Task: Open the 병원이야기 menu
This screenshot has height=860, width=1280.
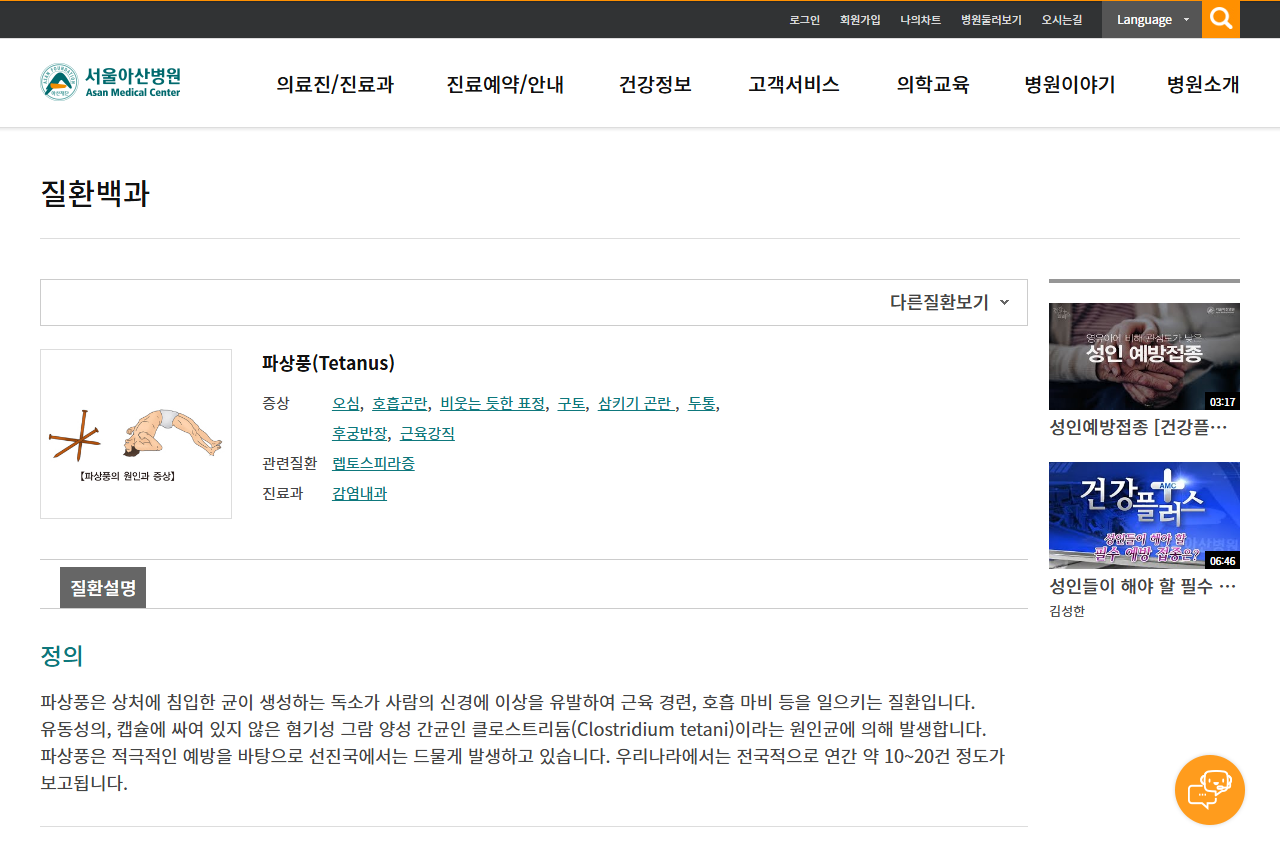Action: click(x=1070, y=84)
